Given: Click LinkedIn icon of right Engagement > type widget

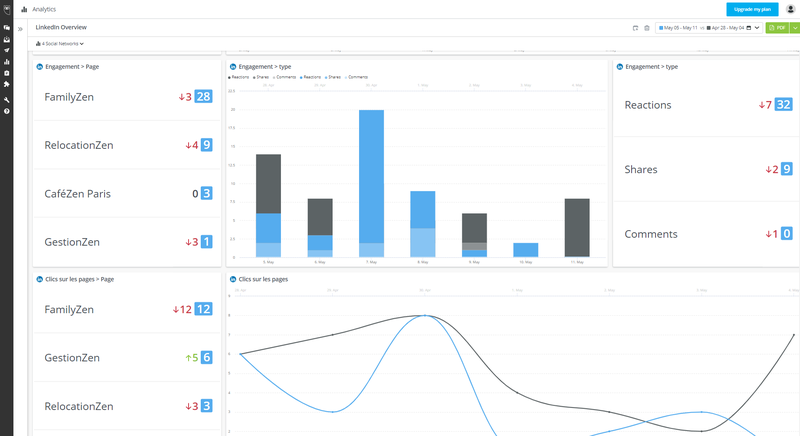Looking at the screenshot, I should (x=620, y=67).
